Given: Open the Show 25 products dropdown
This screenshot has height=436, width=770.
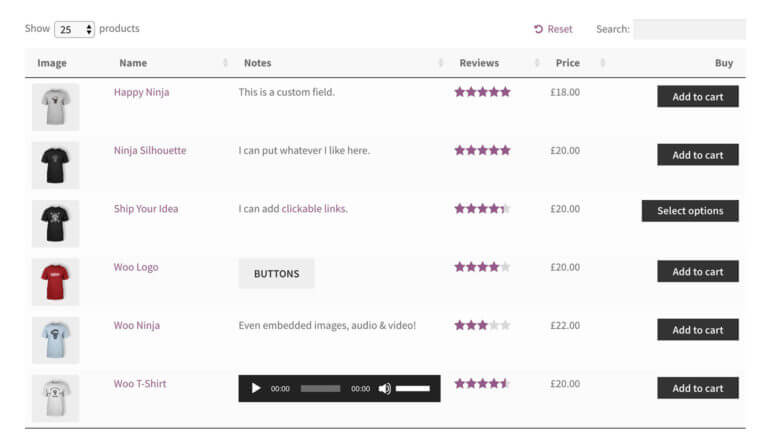Looking at the screenshot, I should 74,29.
